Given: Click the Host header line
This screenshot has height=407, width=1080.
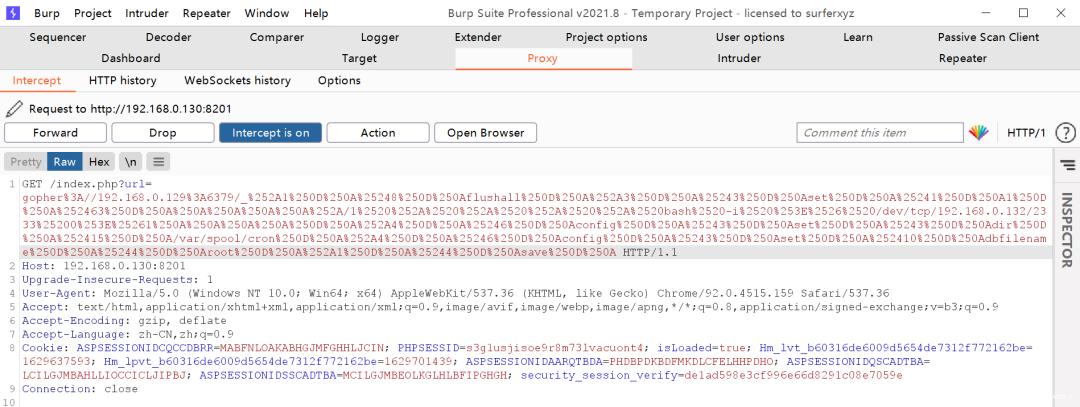Looking at the screenshot, I should (103, 266).
